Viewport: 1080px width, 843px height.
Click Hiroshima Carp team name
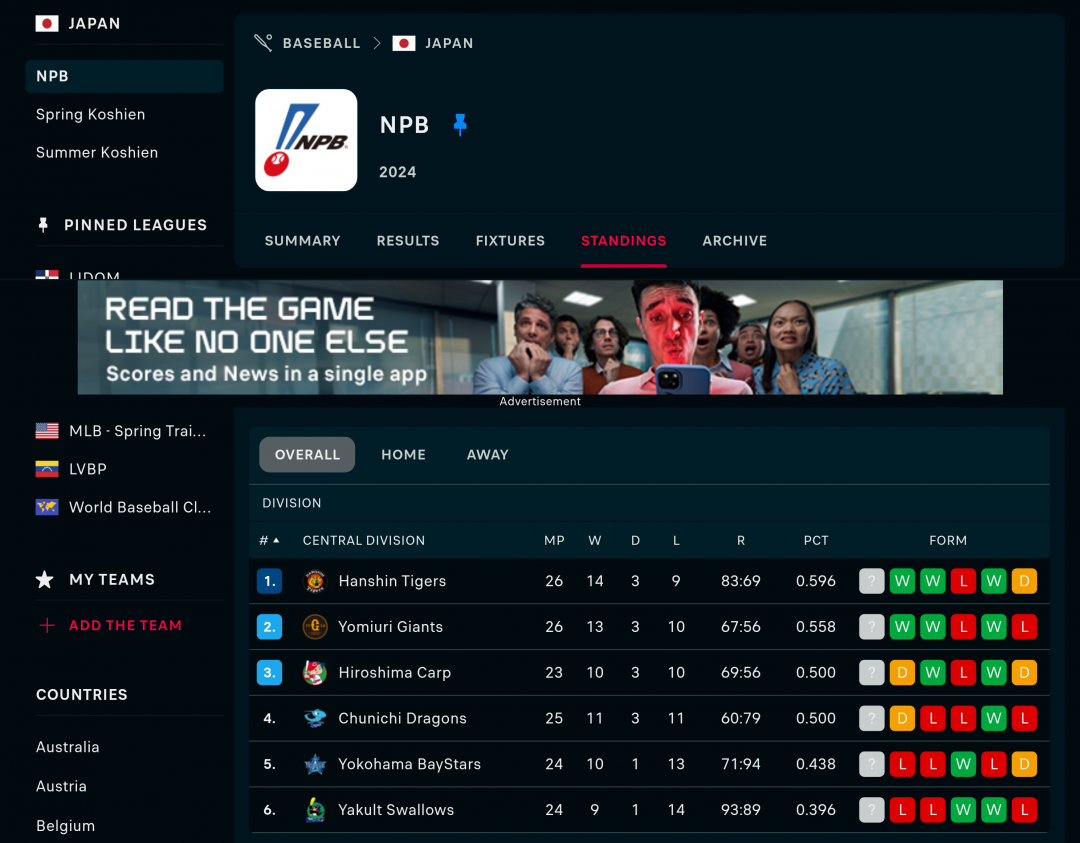pos(395,672)
